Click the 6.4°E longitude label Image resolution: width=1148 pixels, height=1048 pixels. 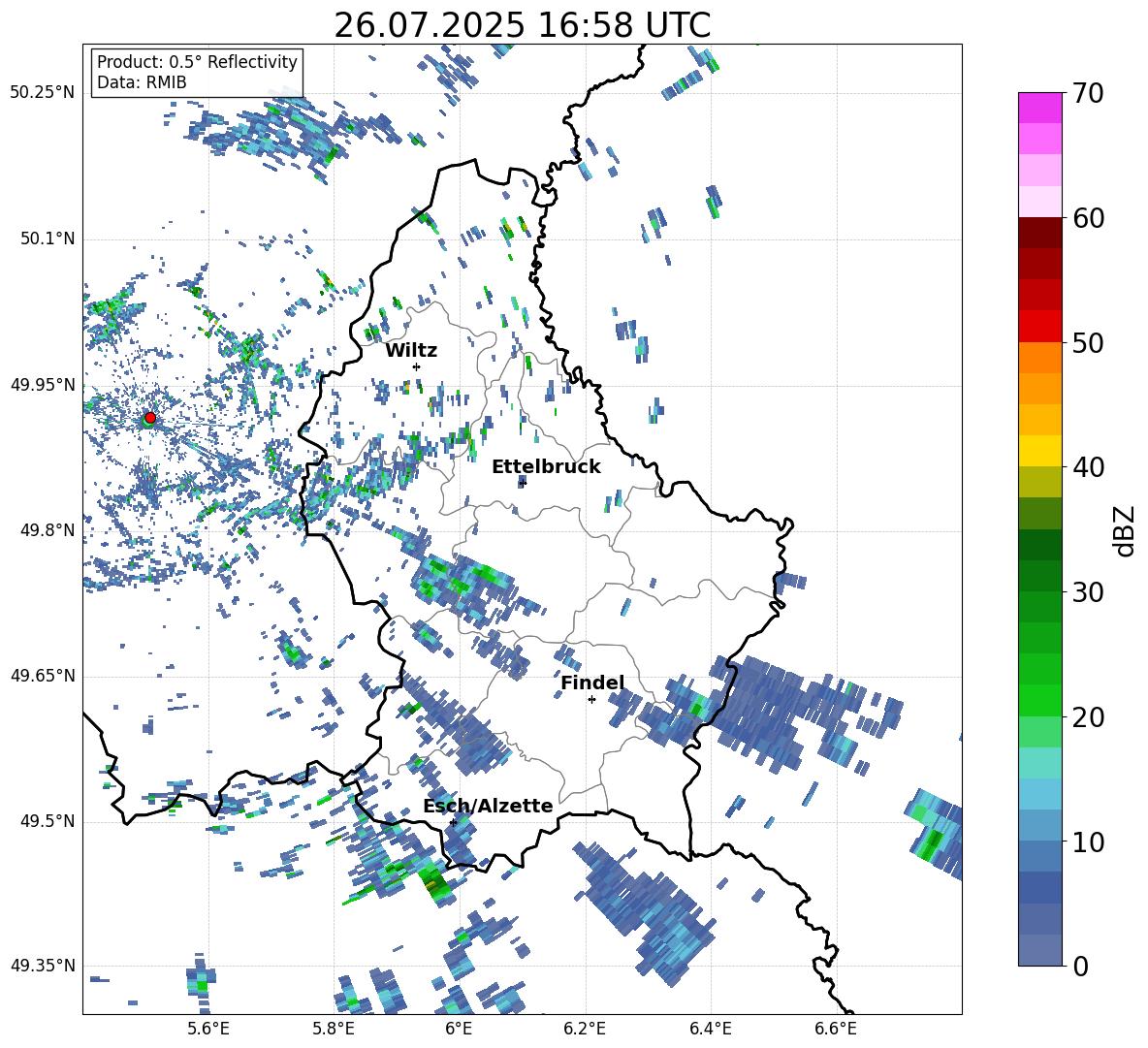click(710, 1029)
